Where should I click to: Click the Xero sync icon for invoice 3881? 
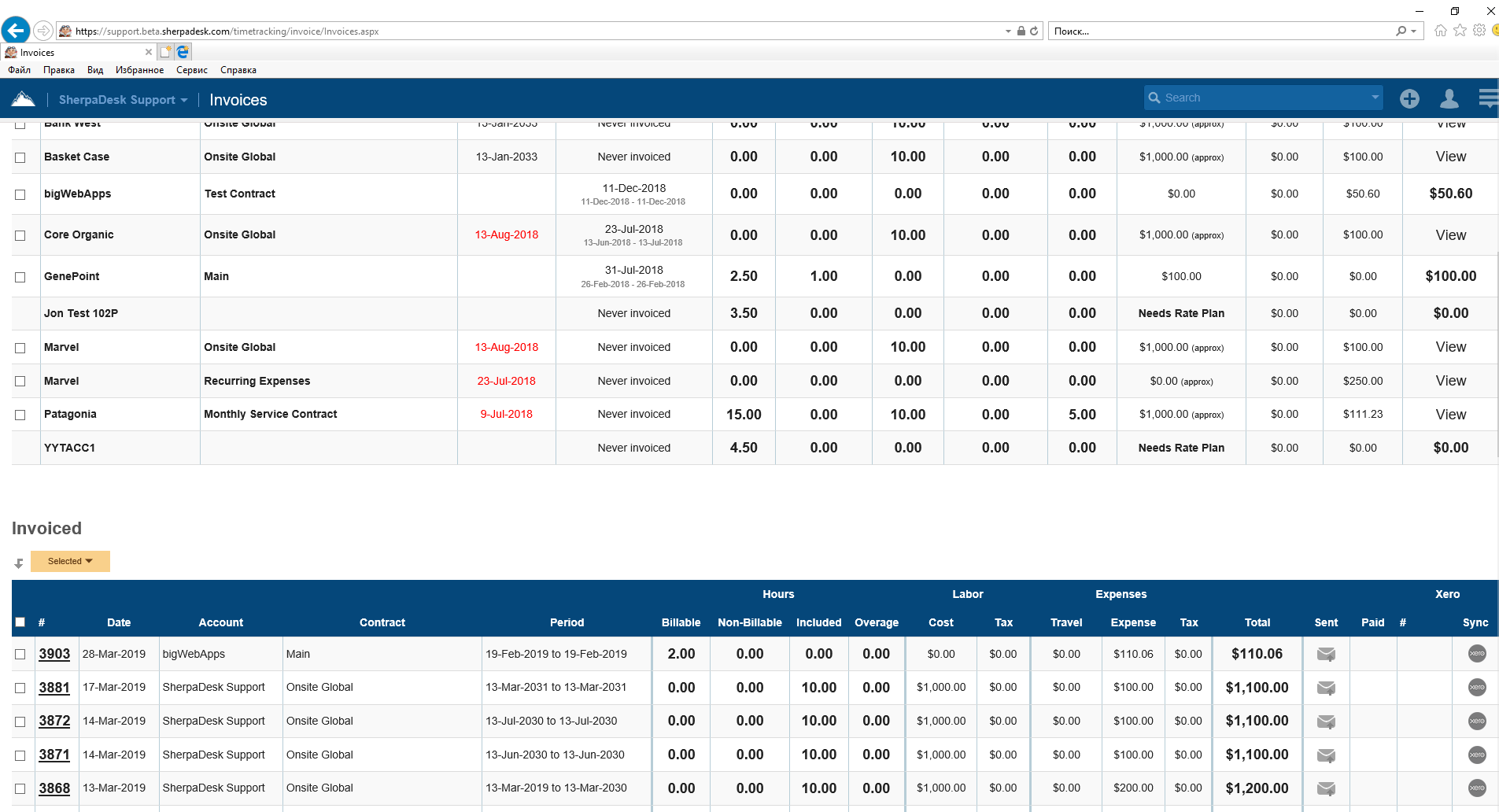point(1477,688)
